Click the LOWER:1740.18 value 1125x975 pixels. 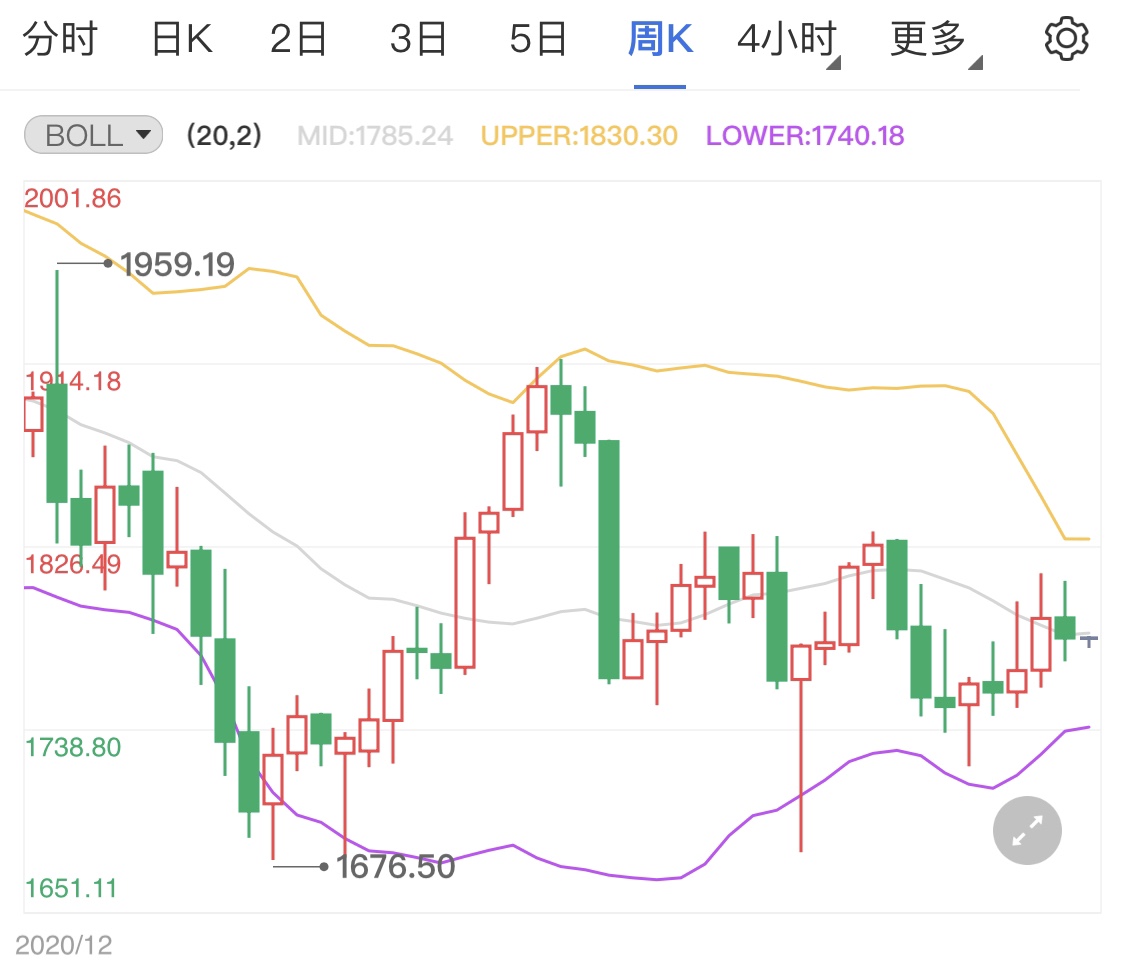click(x=805, y=136)
